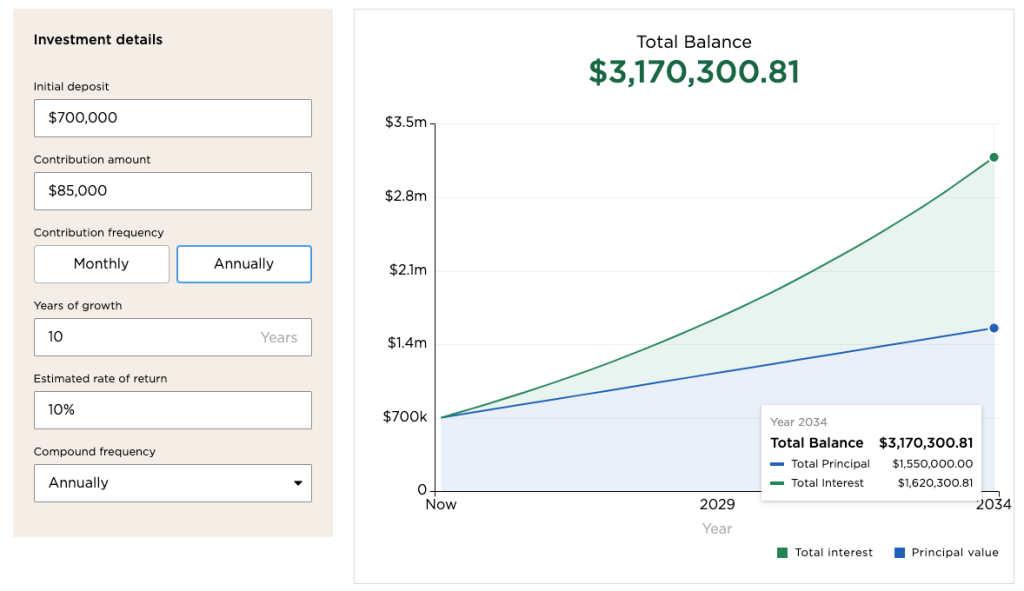Viewport: 1024px width, 591px height.
Task: Click the Total interest legend label
Action: 833,553
